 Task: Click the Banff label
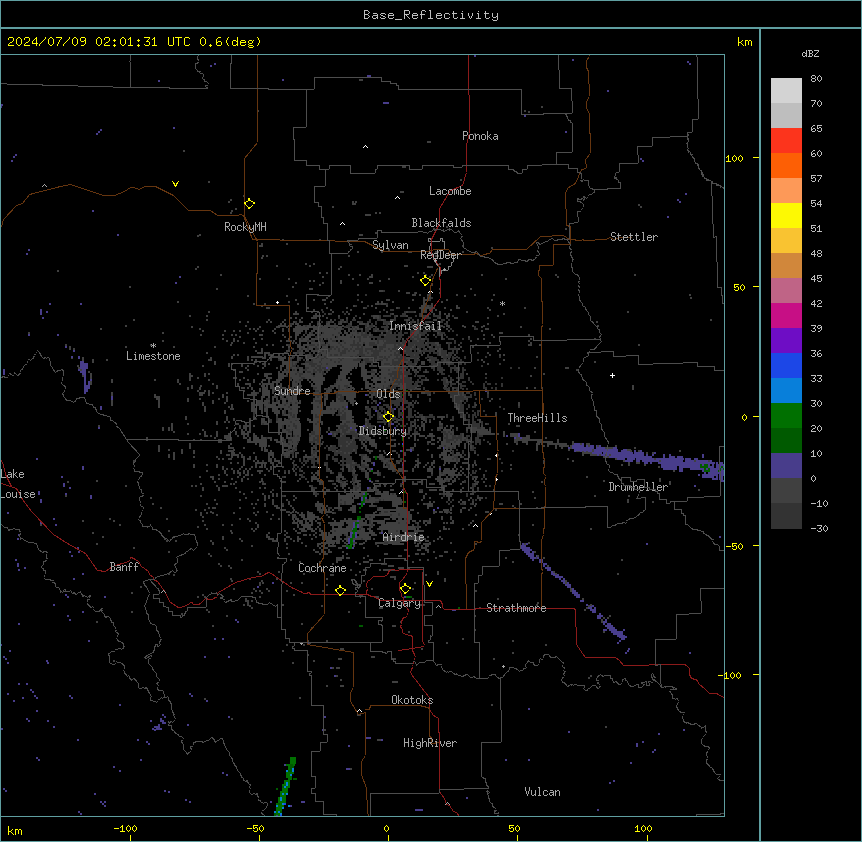point(124,567)
